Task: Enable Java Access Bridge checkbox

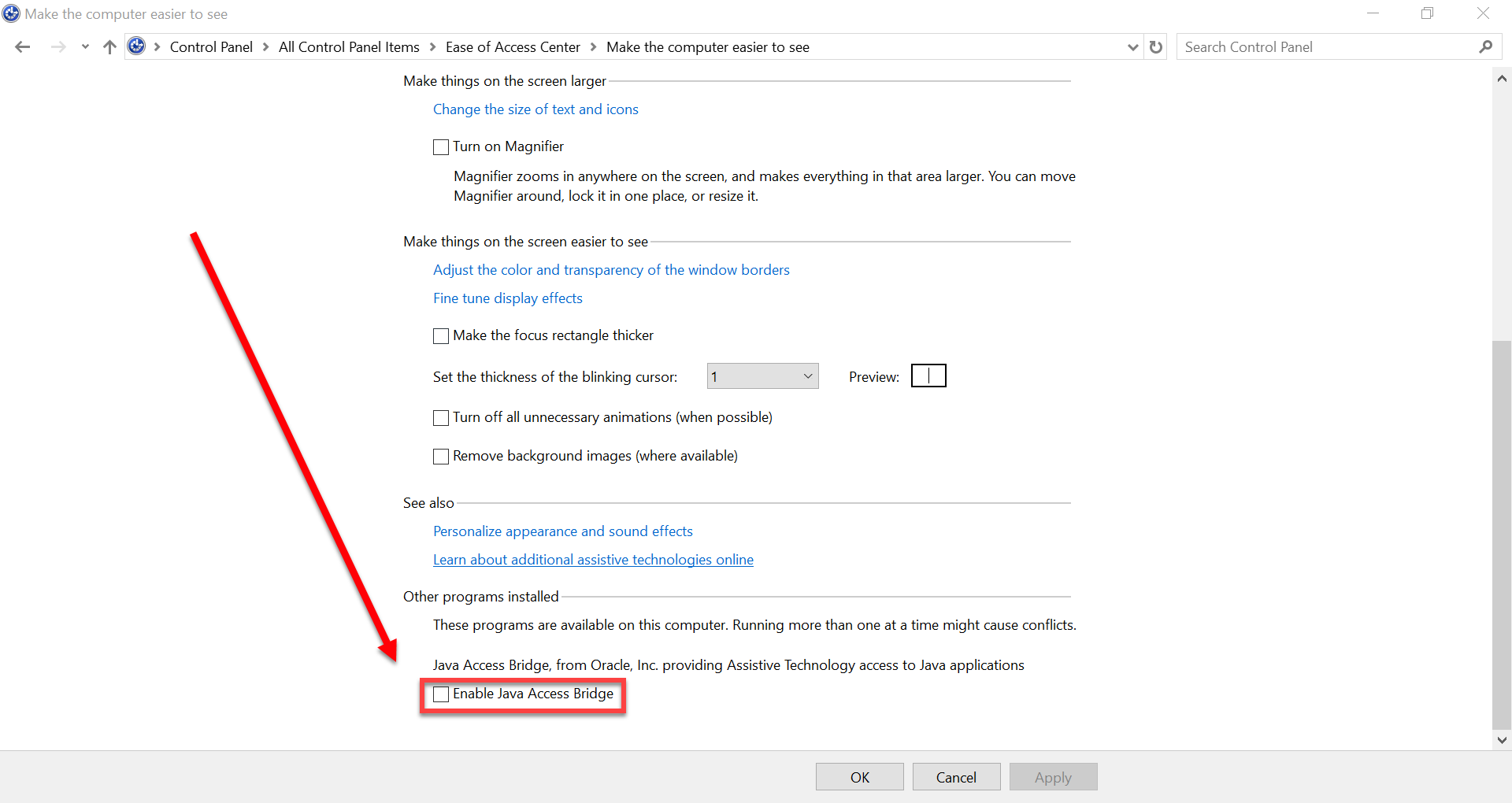Action: [x=441, y=694]
